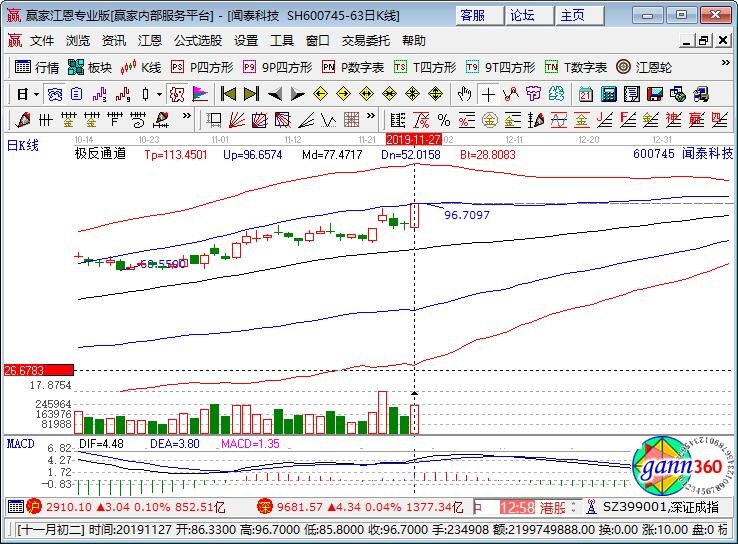Screen dimensions: 738x544
Task: Click the 2019-11-27 date marker
Action: pos(413,139)
